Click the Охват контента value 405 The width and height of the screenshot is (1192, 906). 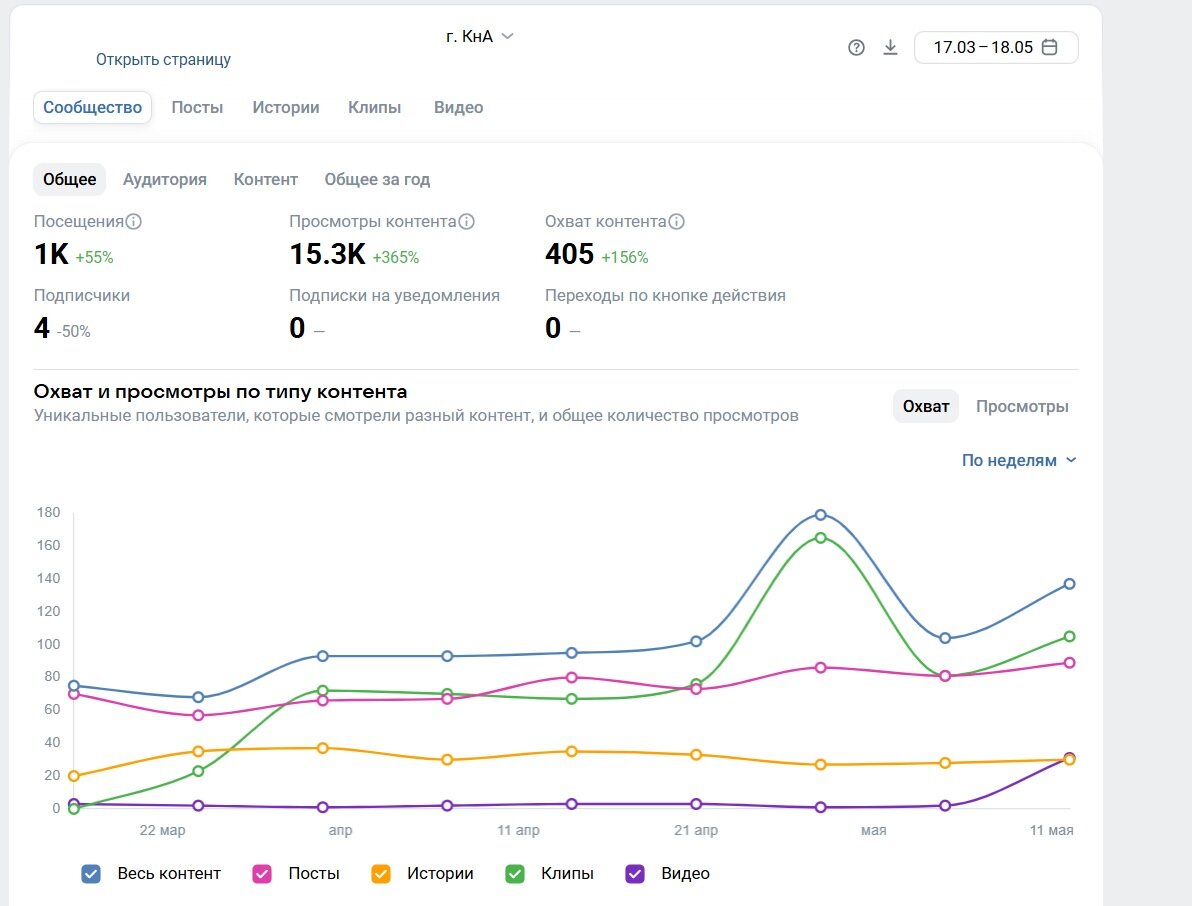tap(569, 254)
